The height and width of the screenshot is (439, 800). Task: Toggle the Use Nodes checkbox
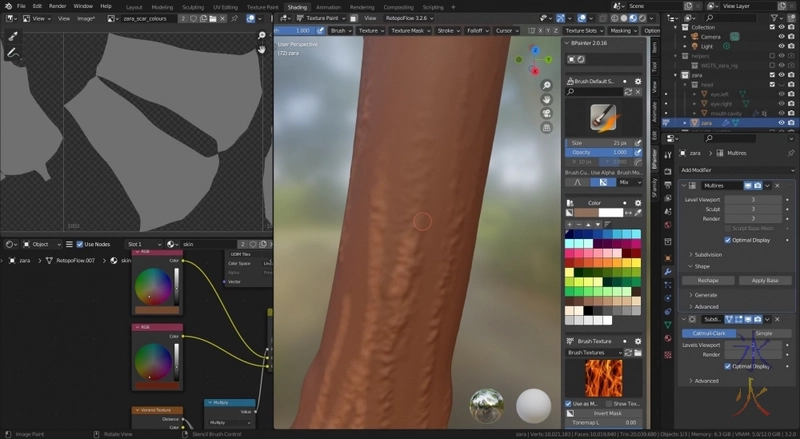[78, 244]
